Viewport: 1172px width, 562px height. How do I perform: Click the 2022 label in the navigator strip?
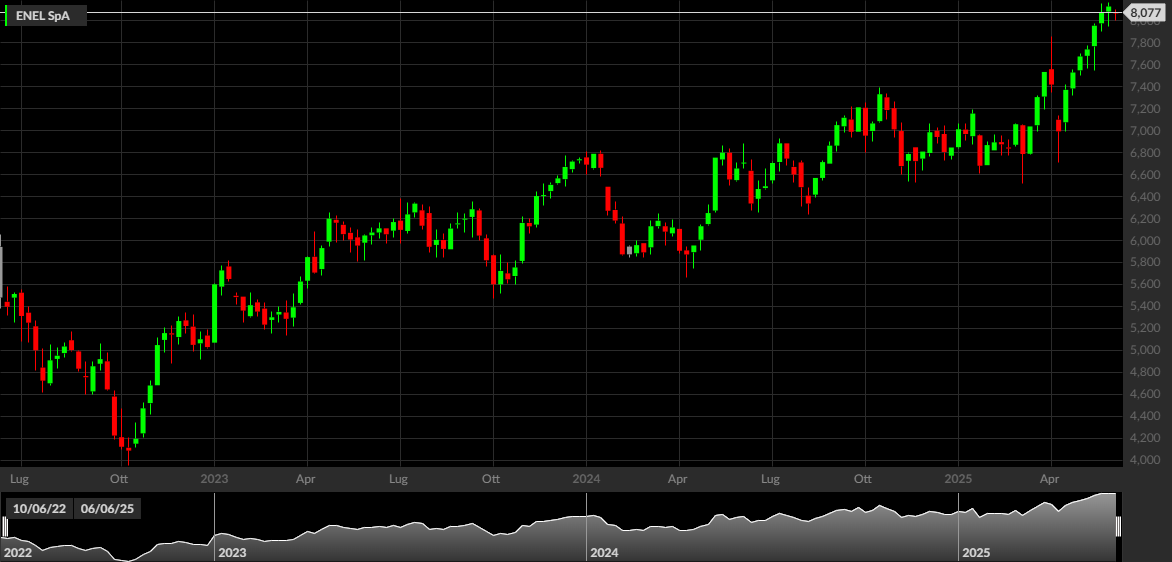pyautogui.click(x=18, y=553)
